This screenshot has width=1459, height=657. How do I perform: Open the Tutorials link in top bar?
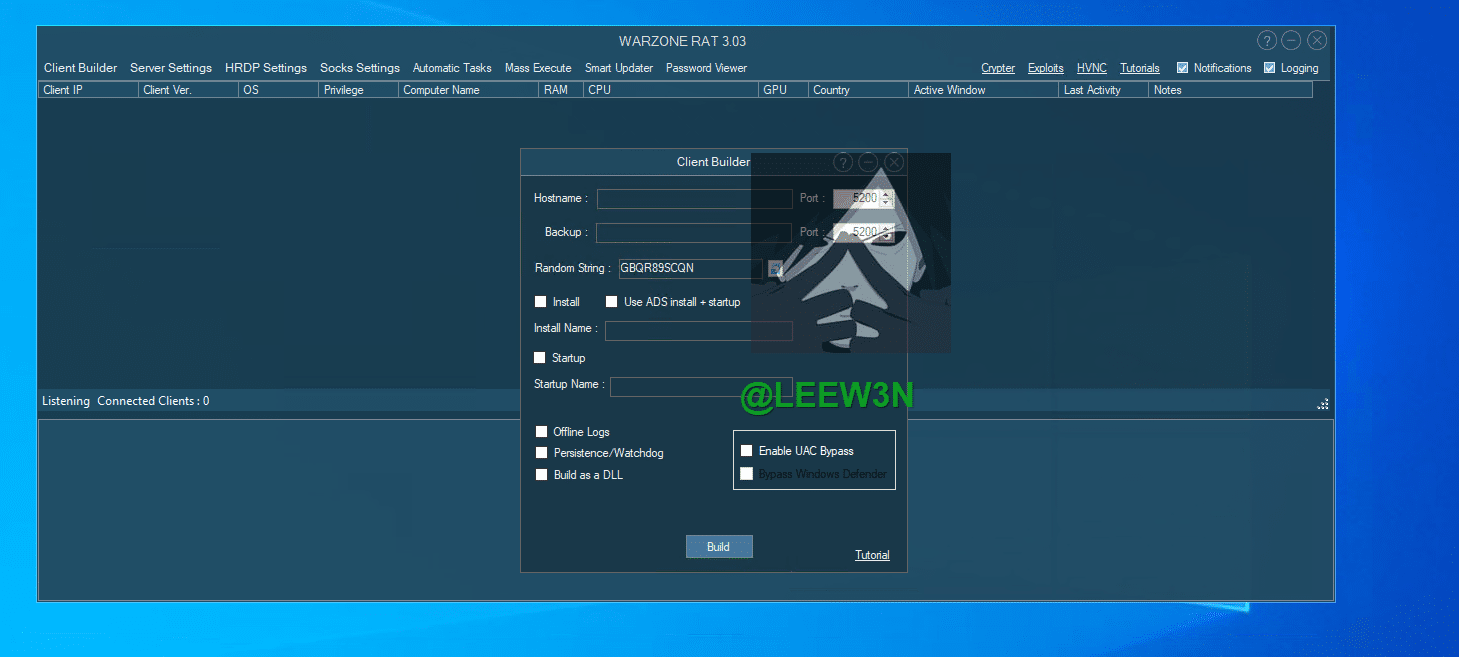point(1139,68)
